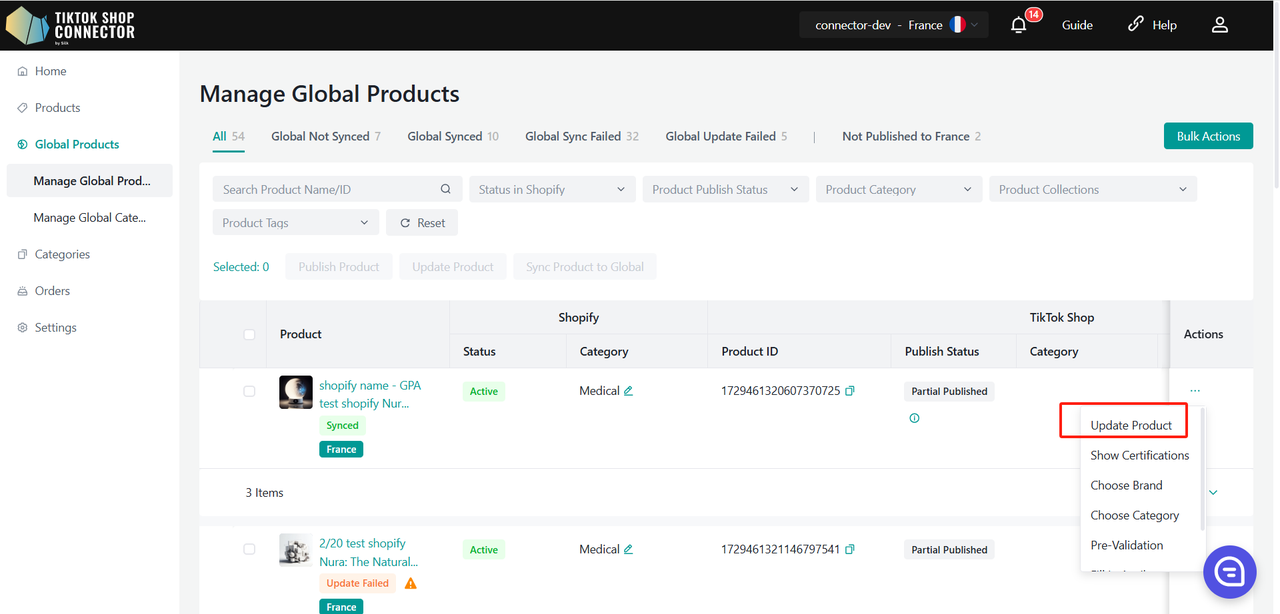This screenshot has width=1280, height=614.
Task: Select the checkbox for 2/20 test shopify product
Action: coord(249,549)
